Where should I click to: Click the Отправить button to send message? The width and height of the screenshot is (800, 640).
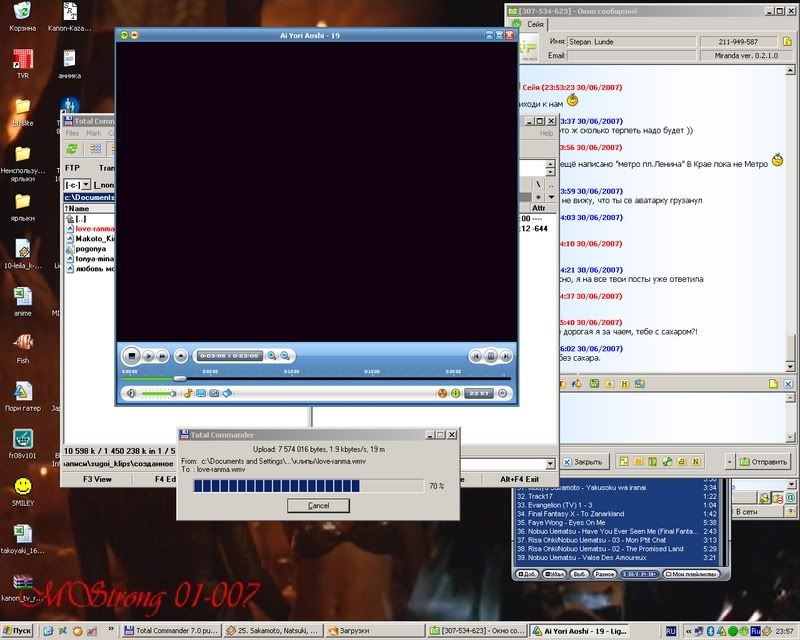(764, 462)
